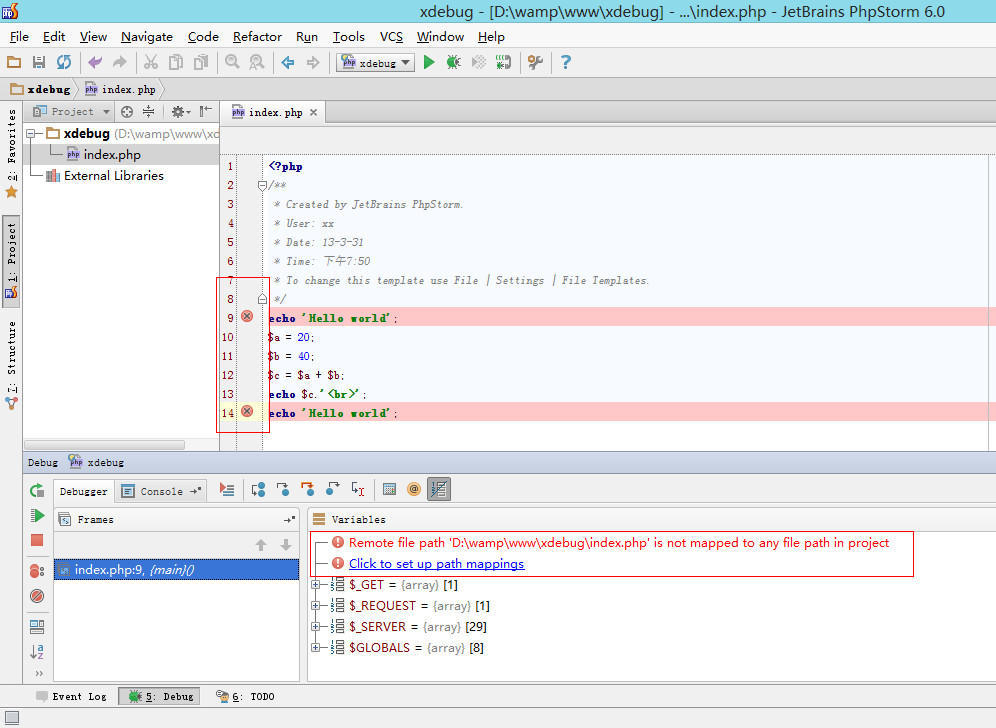Click the Force Step Into icon
The image size is (996, 728).
[307, 489]
